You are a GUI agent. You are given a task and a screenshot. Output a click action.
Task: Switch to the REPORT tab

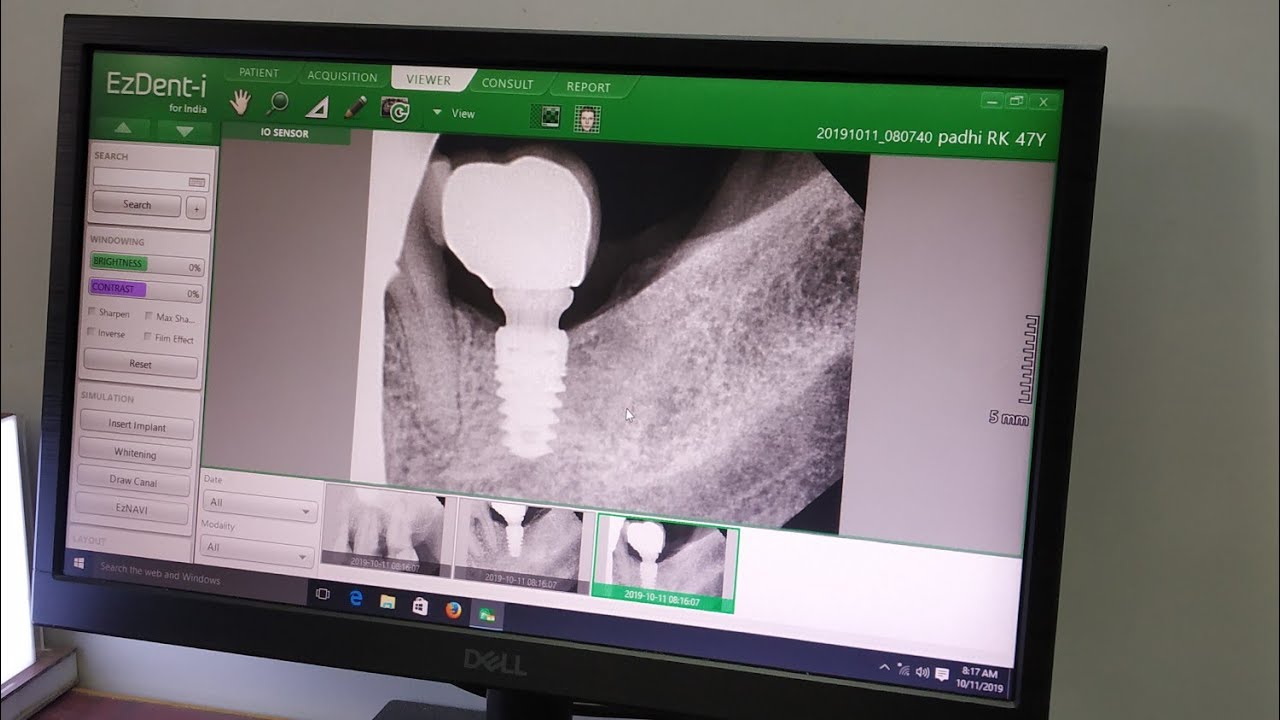[x=588, y=87]
